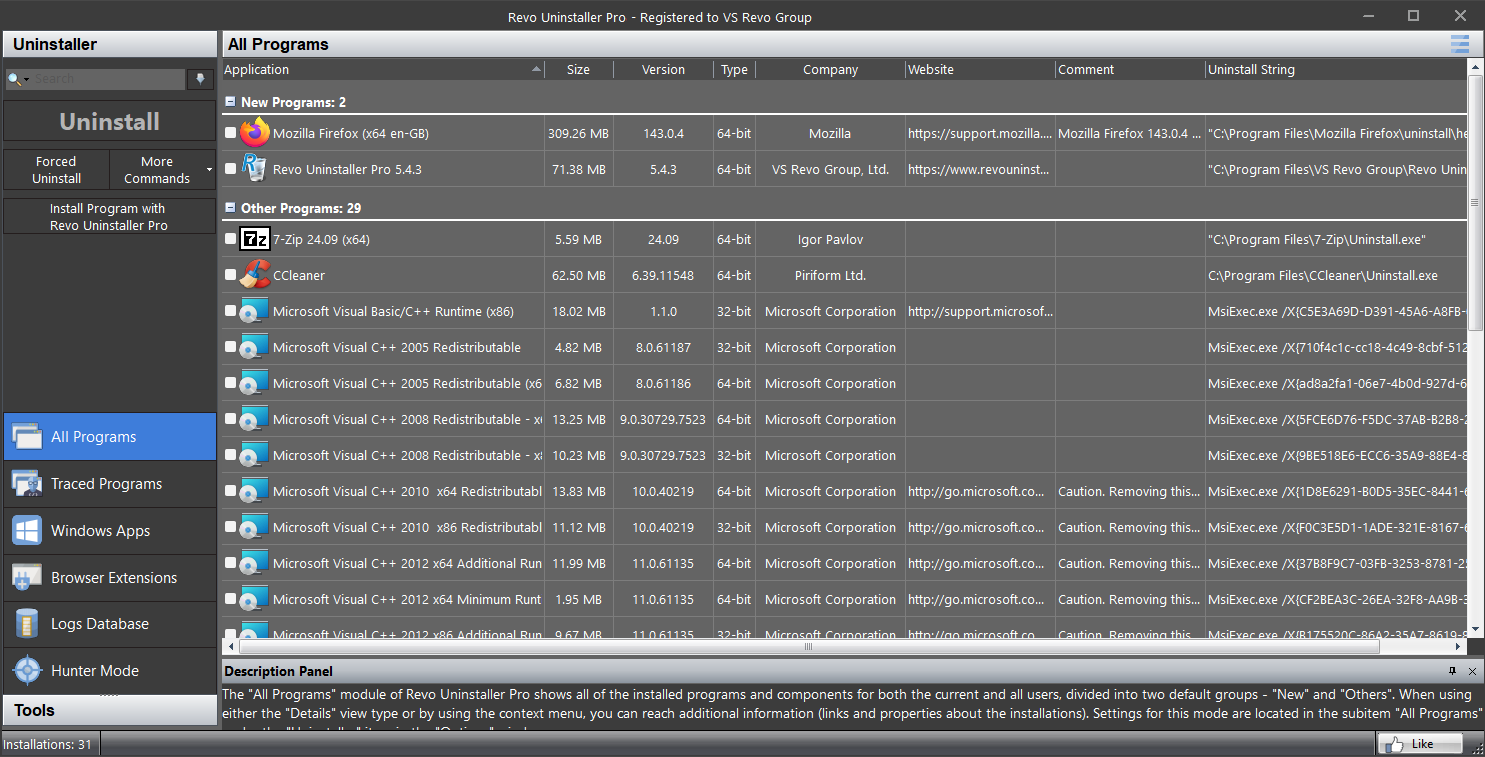The image size is (1485, 757).
Task: Click the Visual C++ 2010 x64 Redistributable icon
Action: click(255, 491)
